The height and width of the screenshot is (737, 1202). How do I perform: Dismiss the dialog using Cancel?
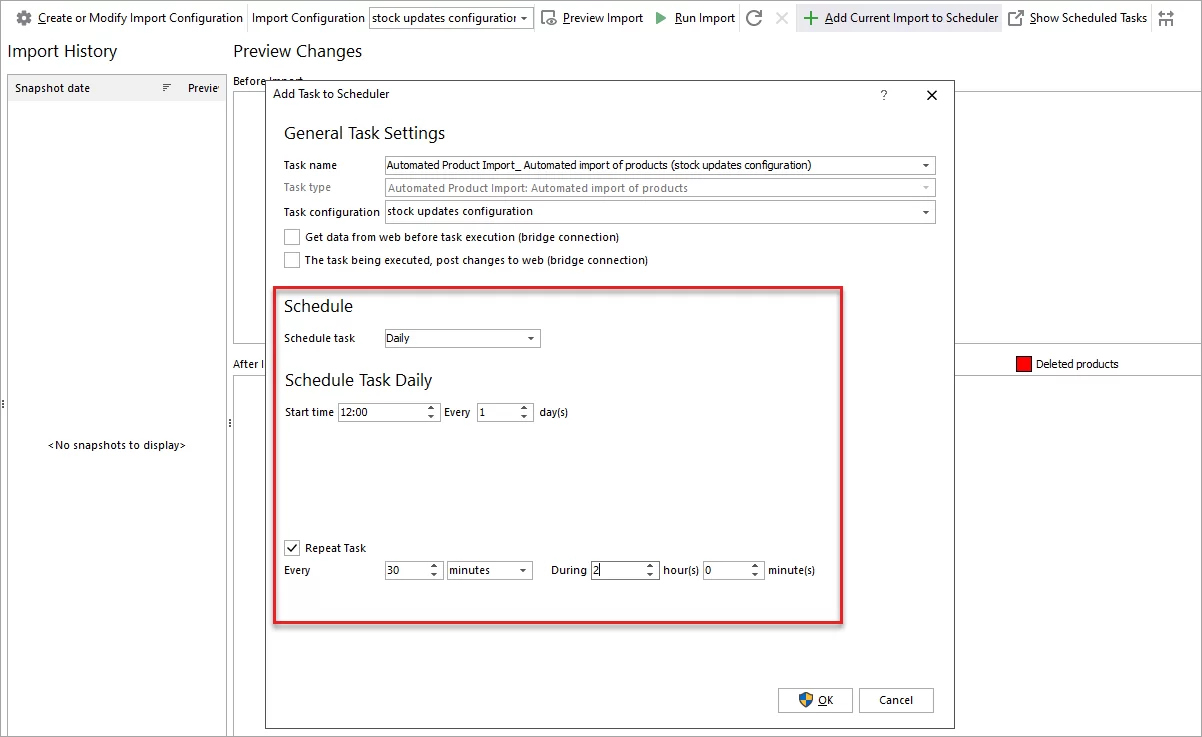click(896, 700)
